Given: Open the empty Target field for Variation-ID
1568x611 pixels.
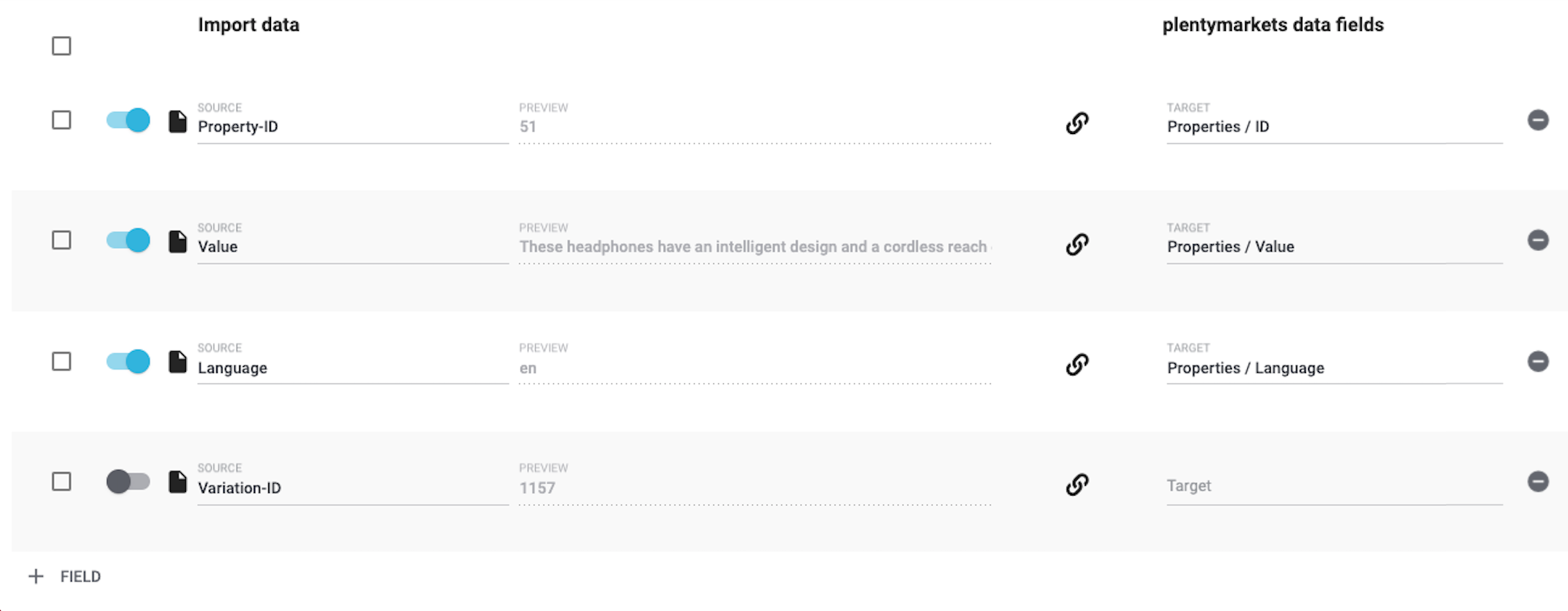Looking at the screenshot, I should tap(1334, 486).
